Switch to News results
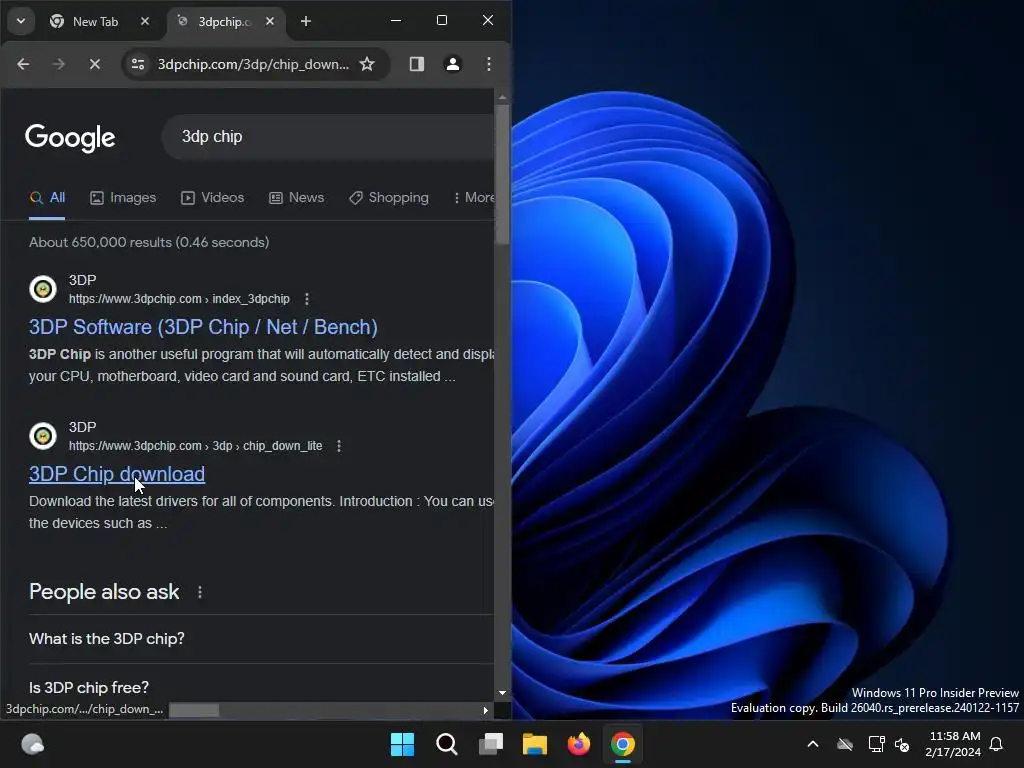This screenshot has height=768, width=1024. click(296, 197)
